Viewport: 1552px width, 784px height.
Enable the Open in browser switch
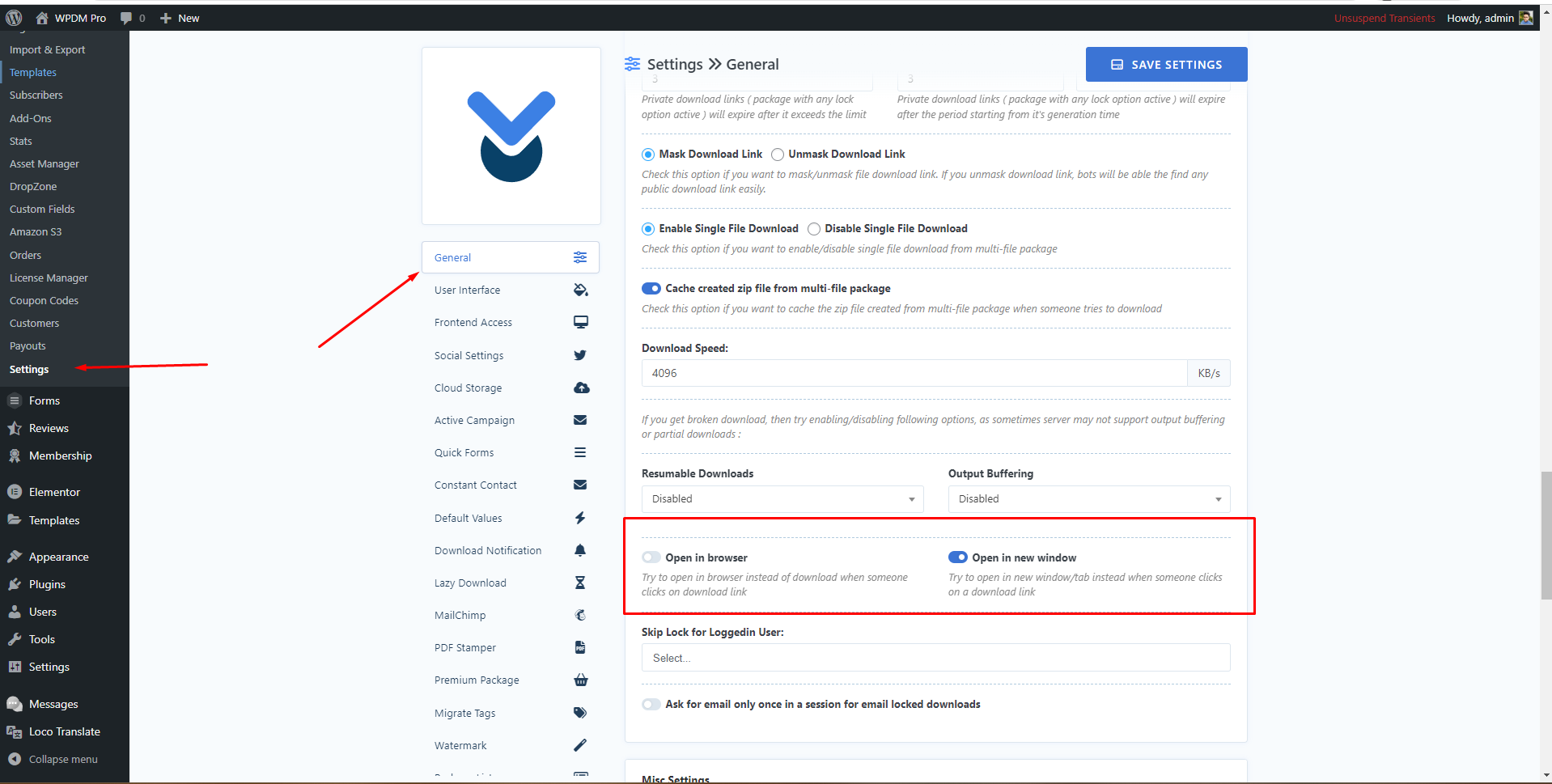coord(651,557)
